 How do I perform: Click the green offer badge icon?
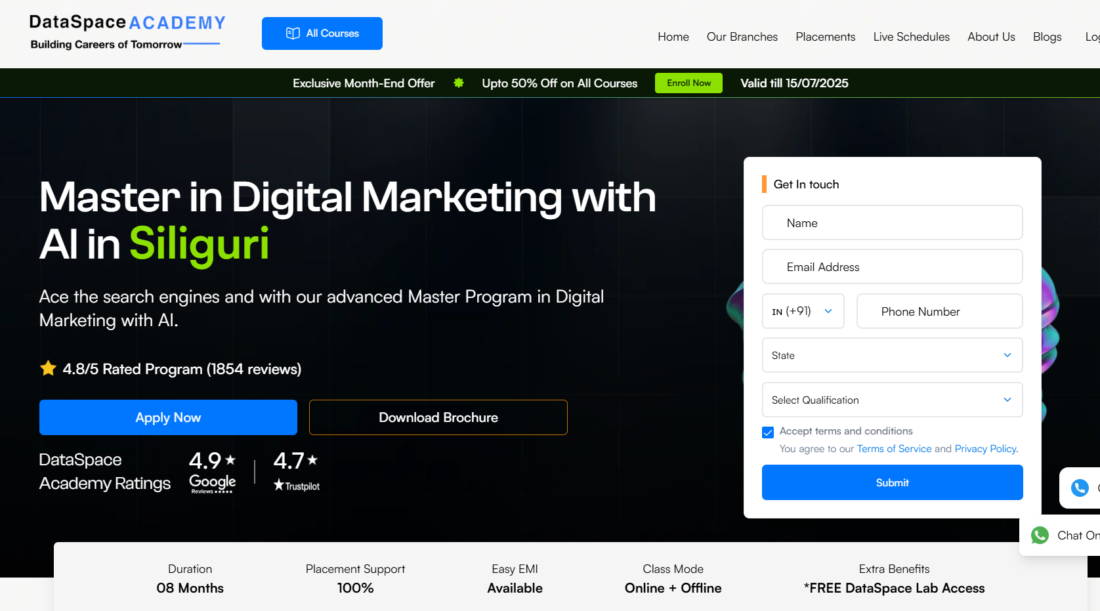(458, 83)
